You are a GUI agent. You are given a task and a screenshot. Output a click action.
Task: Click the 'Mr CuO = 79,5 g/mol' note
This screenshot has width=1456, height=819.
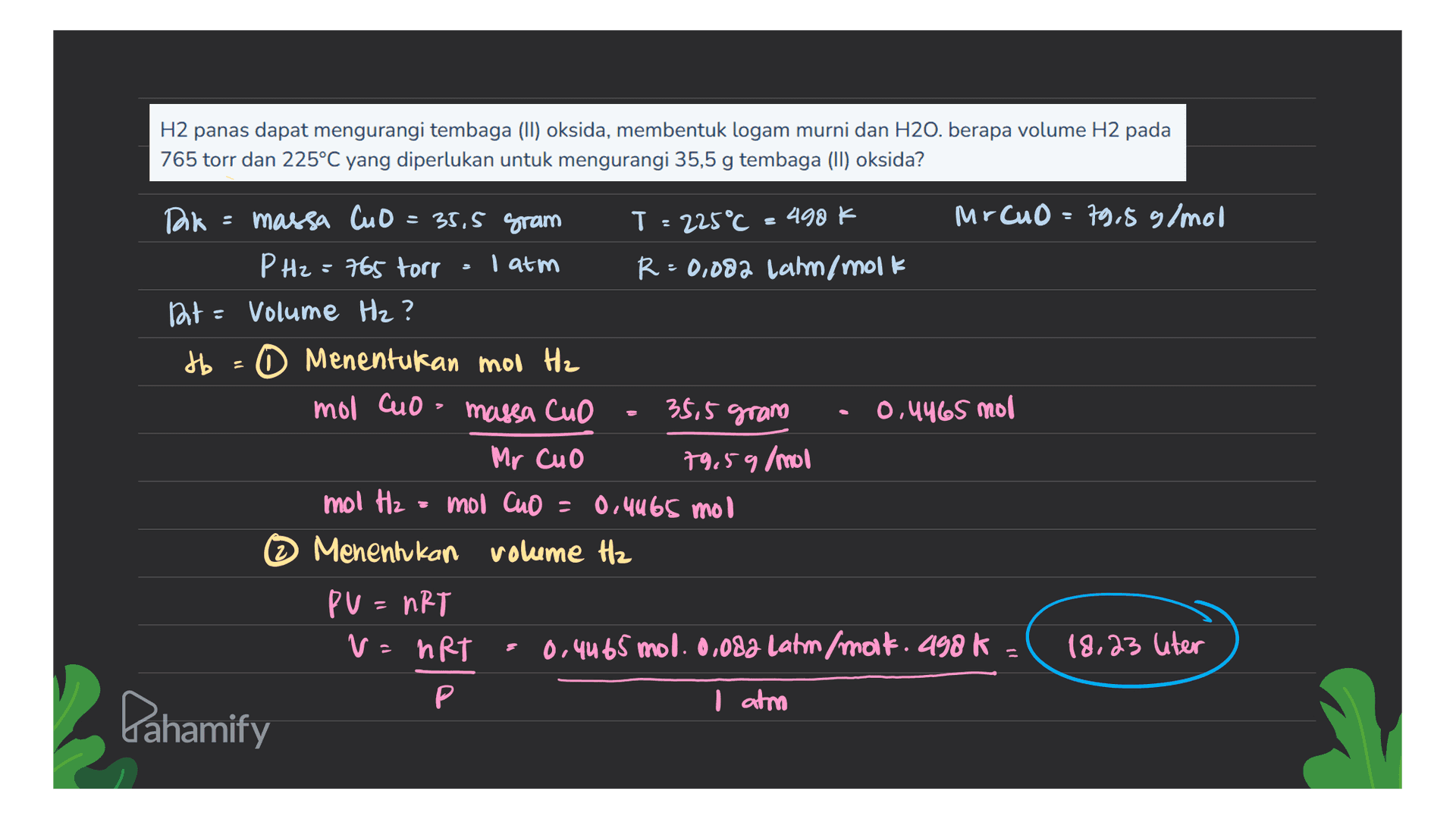tap(1089, 217)
